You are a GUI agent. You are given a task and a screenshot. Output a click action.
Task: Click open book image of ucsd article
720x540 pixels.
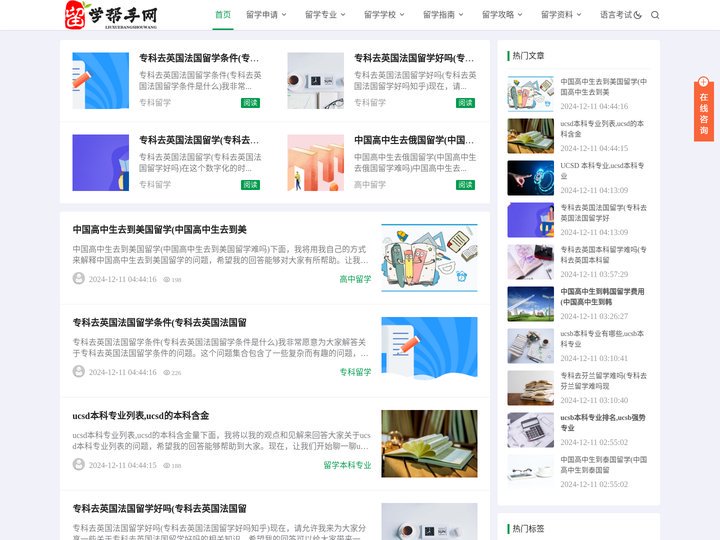pyautogui.click(x=429, y=444)
